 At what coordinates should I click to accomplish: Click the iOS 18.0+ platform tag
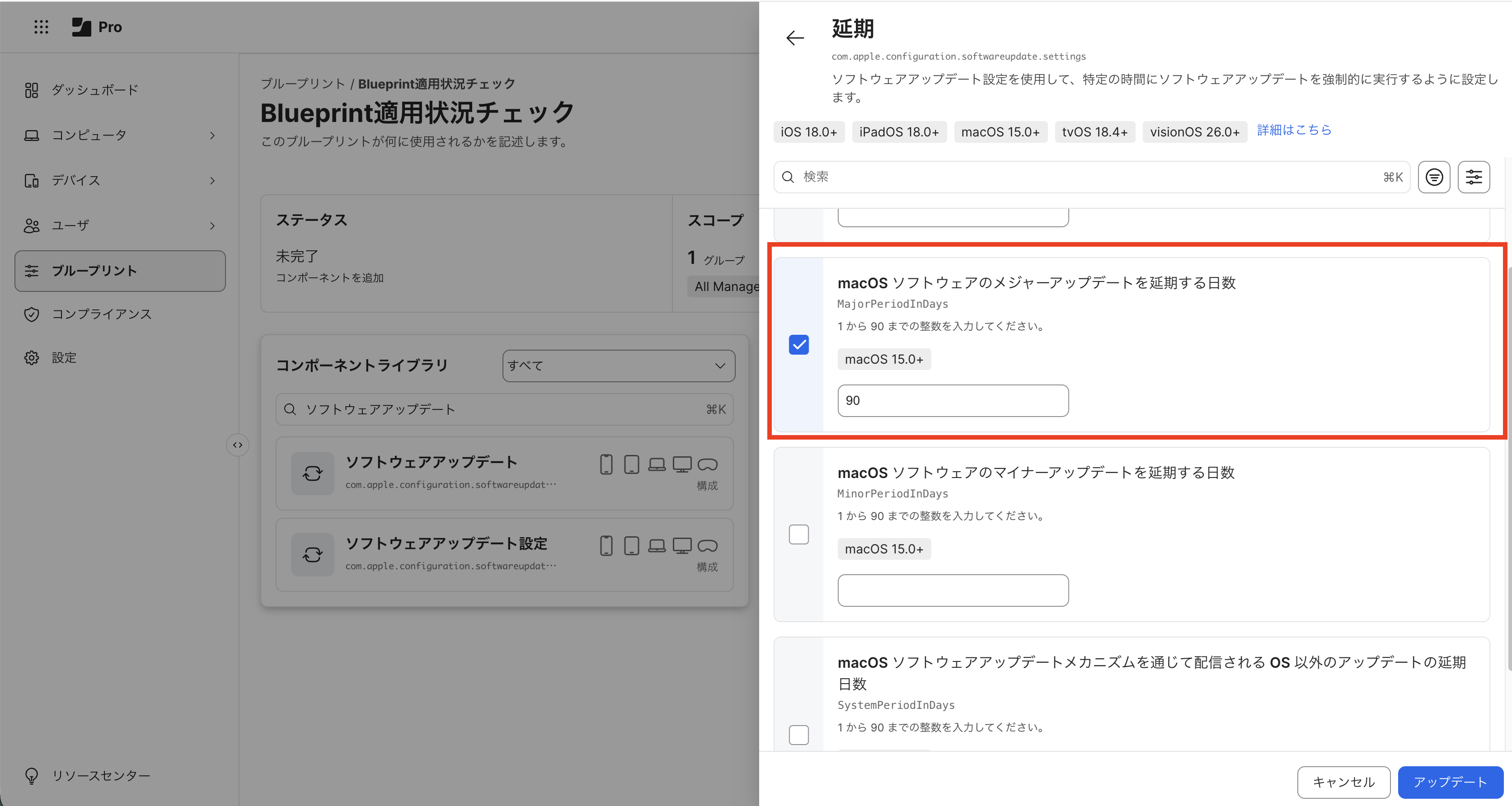tap(809, 132)
